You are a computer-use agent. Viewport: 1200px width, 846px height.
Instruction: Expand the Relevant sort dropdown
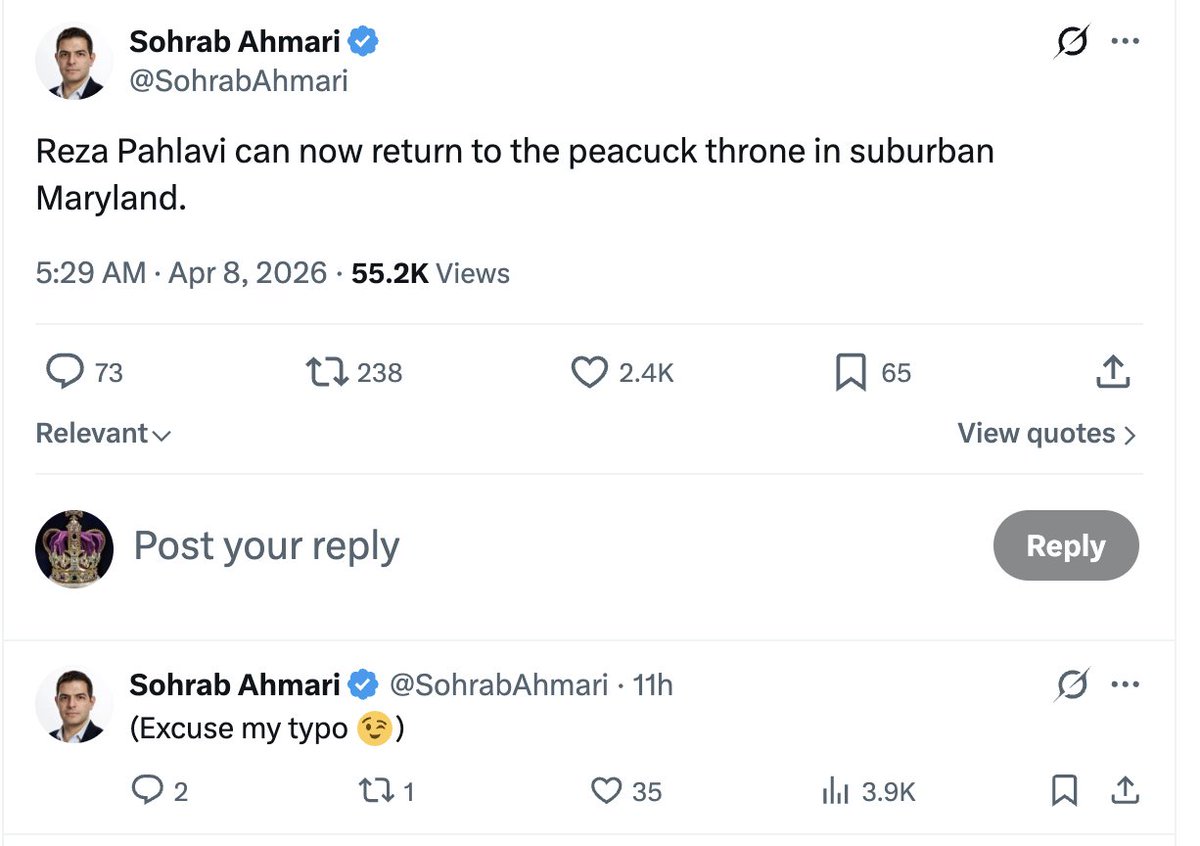103,434
